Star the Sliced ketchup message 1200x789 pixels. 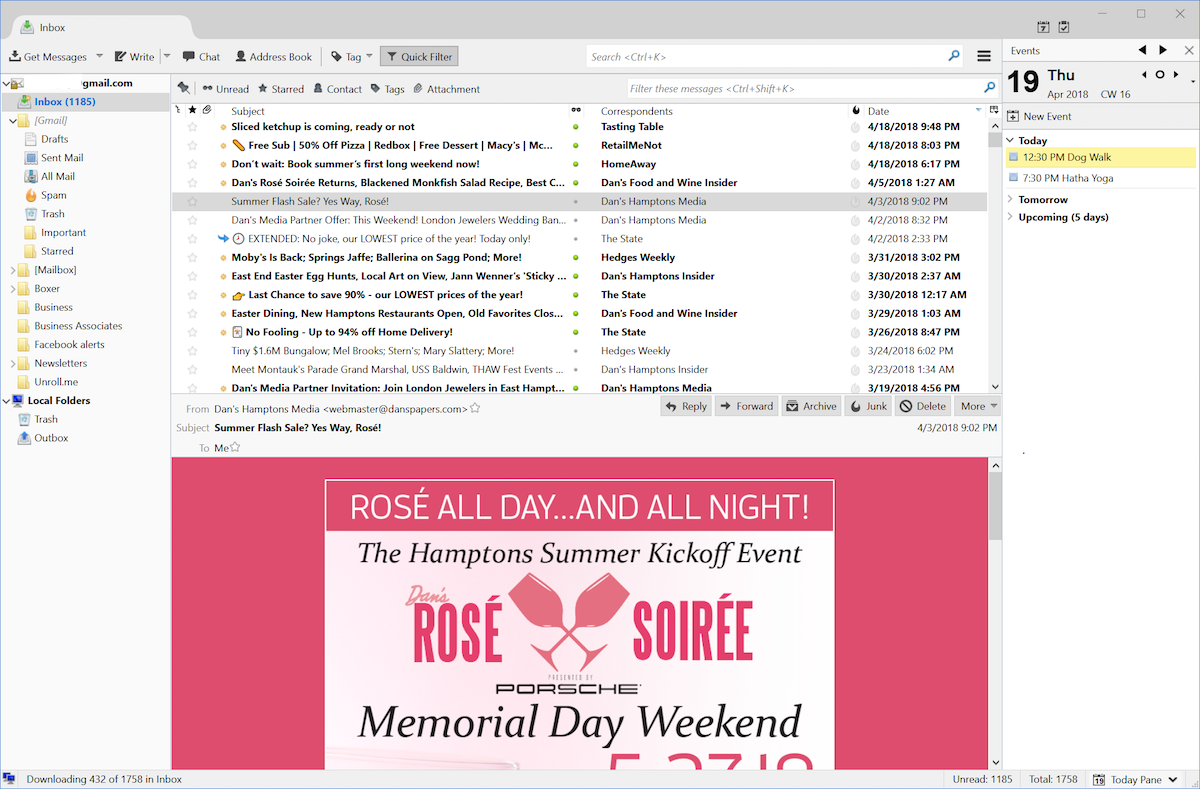pos(193,127)
